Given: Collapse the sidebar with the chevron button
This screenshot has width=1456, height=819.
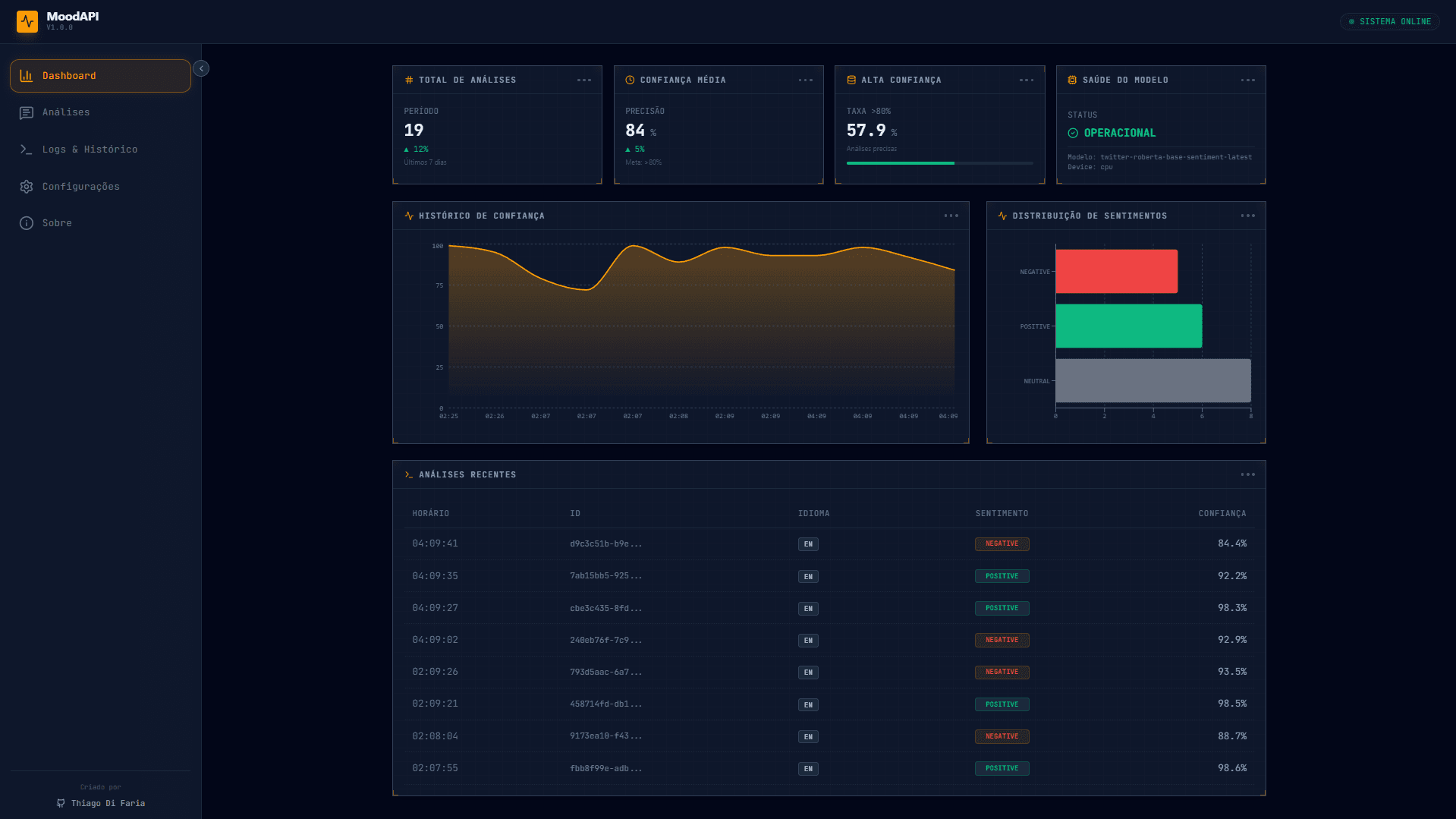Looking at the screenshot, I should point(201,68).
